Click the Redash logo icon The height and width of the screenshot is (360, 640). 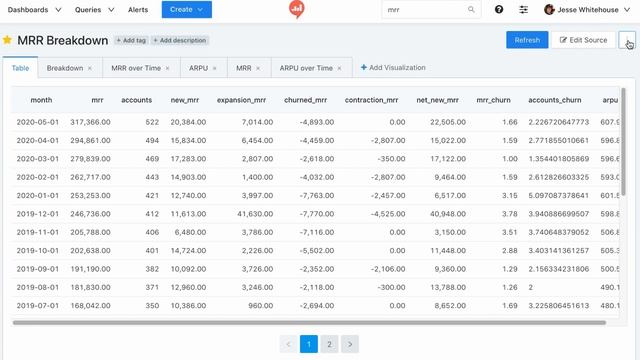(x=297, y=9)
